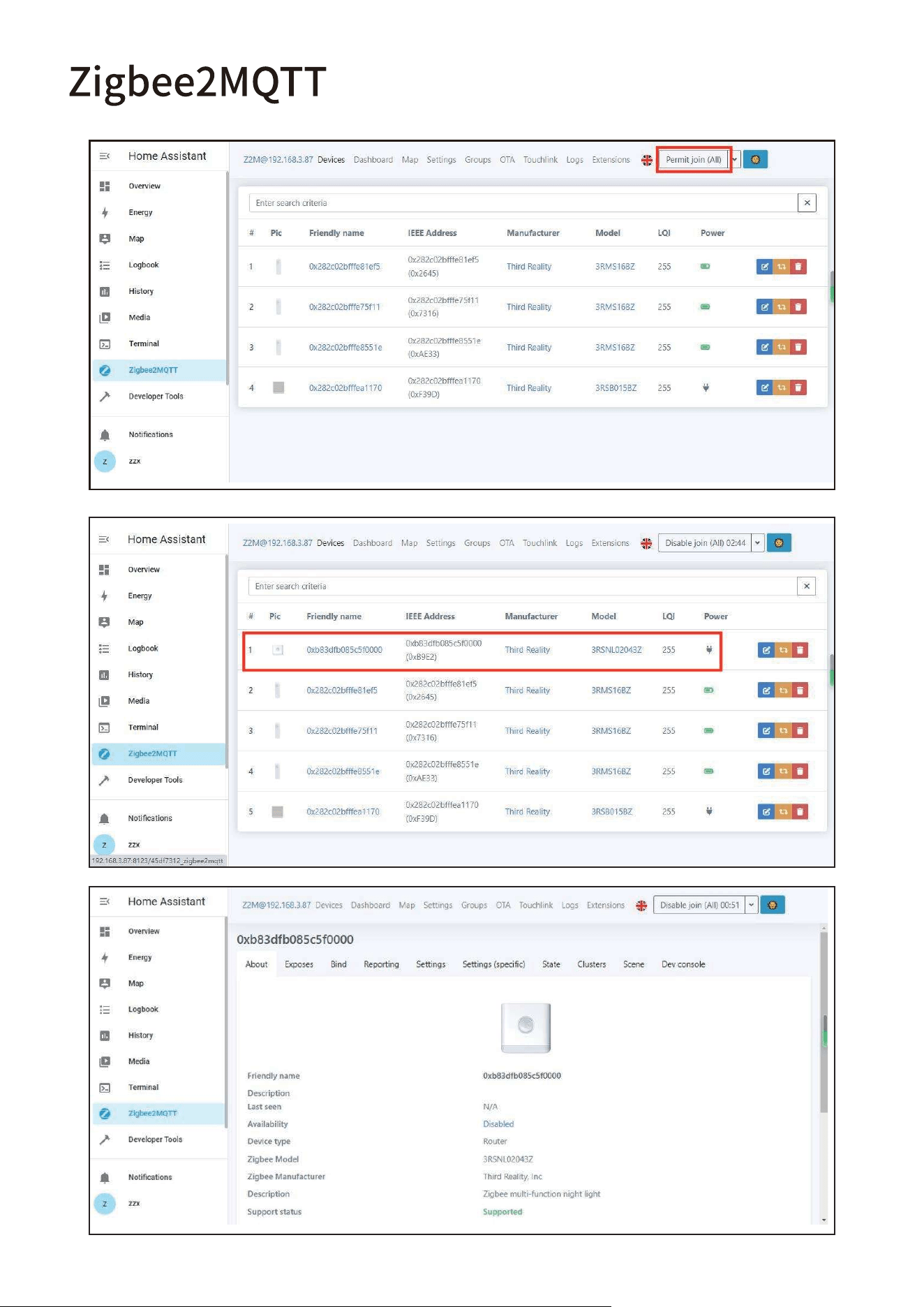This screenshot has width=924, height=1307.
Task: Click language flag icon left of Permit join
Action: [x=647, y=160]
